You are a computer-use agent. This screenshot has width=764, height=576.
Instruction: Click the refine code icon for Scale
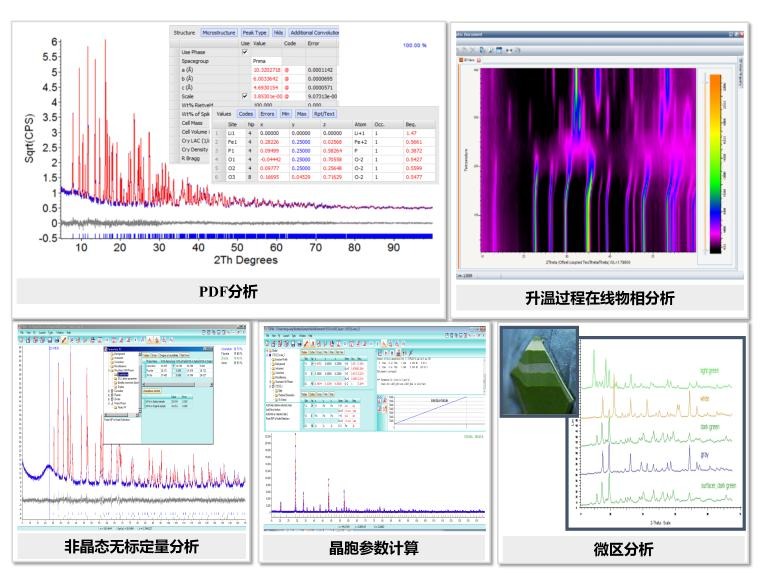(286, 95)
